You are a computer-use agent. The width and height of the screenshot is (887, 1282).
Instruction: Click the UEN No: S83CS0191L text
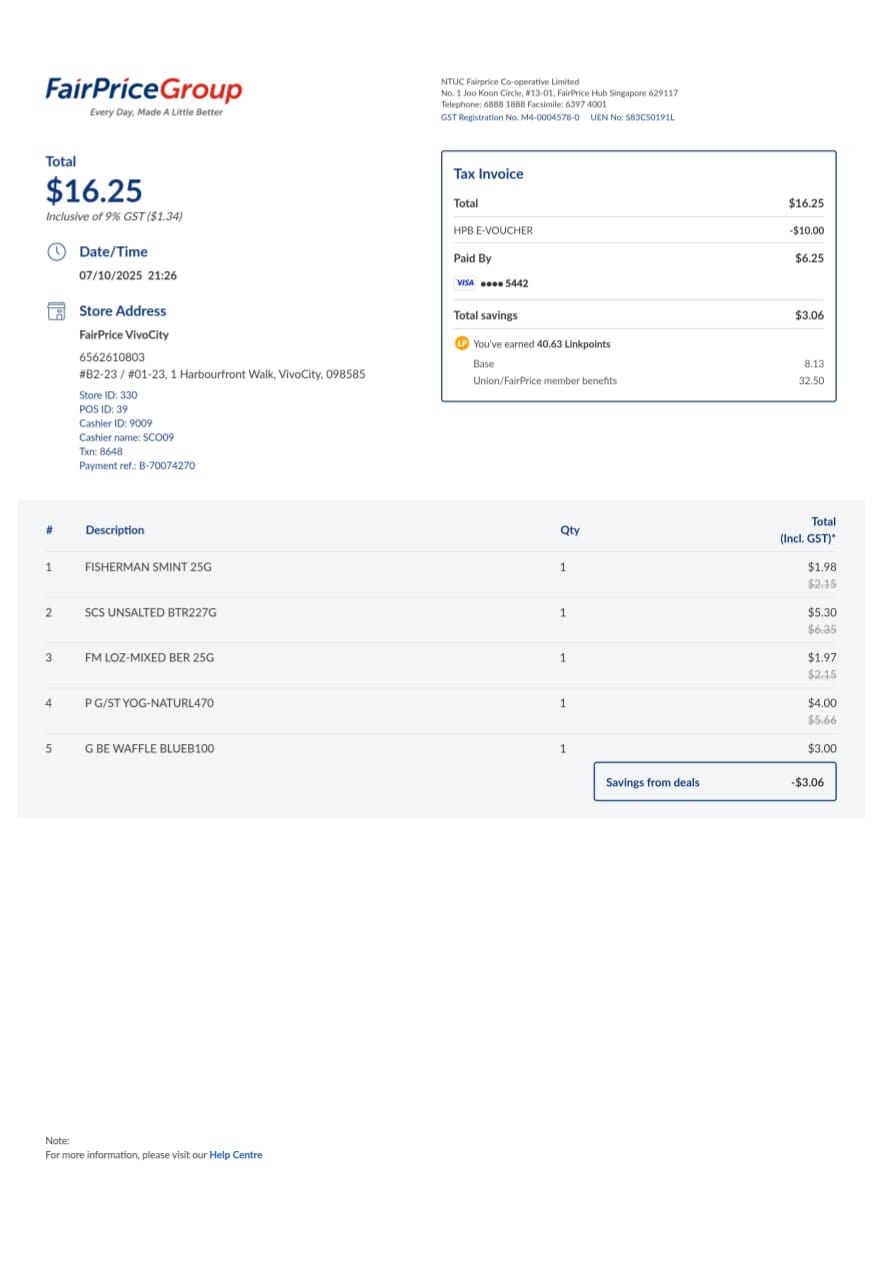click(x=633, y=117)
